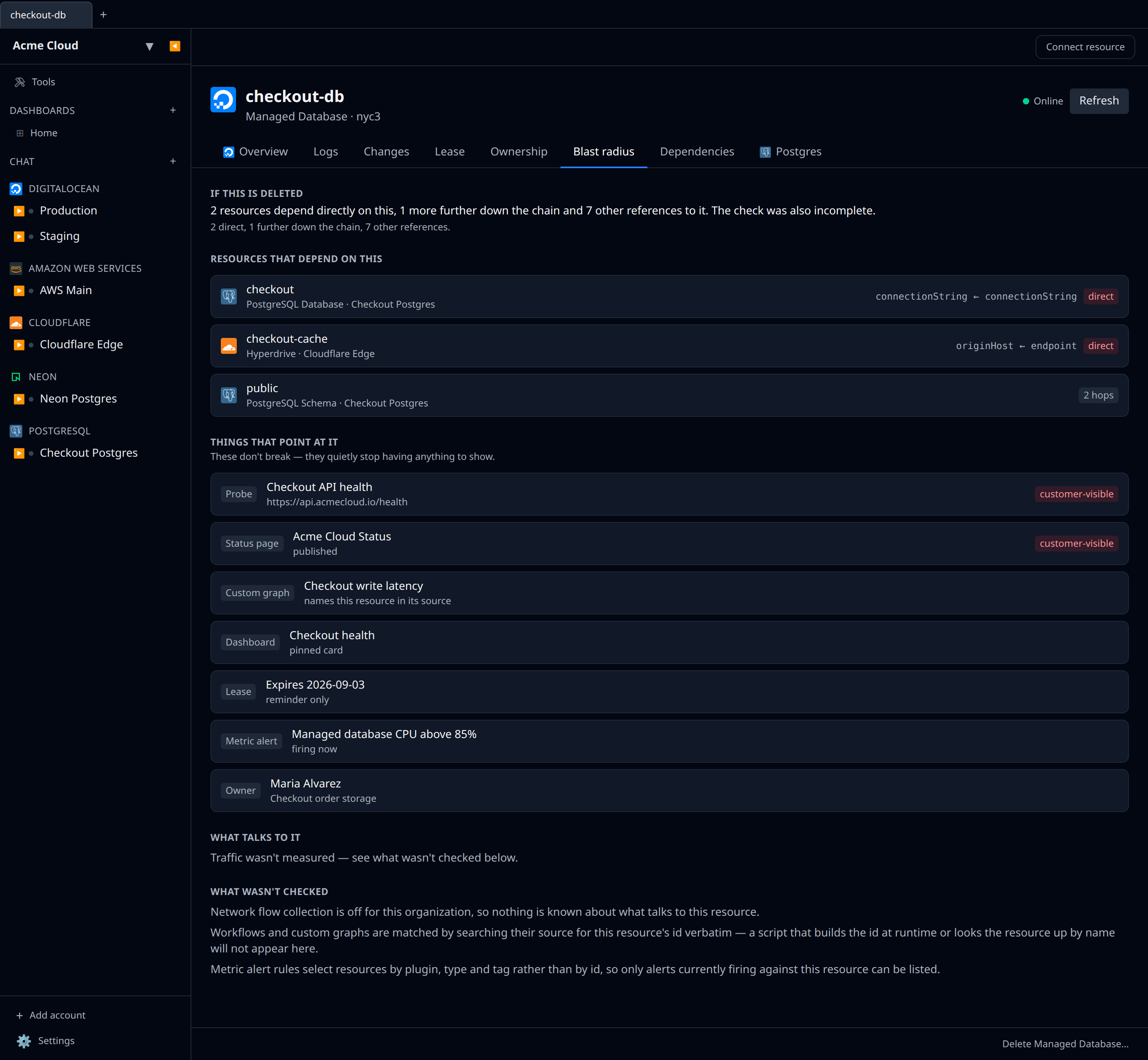Screen dimensions: 1148x1060
Task: Open the Acme Cloud organization dropdown
Action: point(149,46)
